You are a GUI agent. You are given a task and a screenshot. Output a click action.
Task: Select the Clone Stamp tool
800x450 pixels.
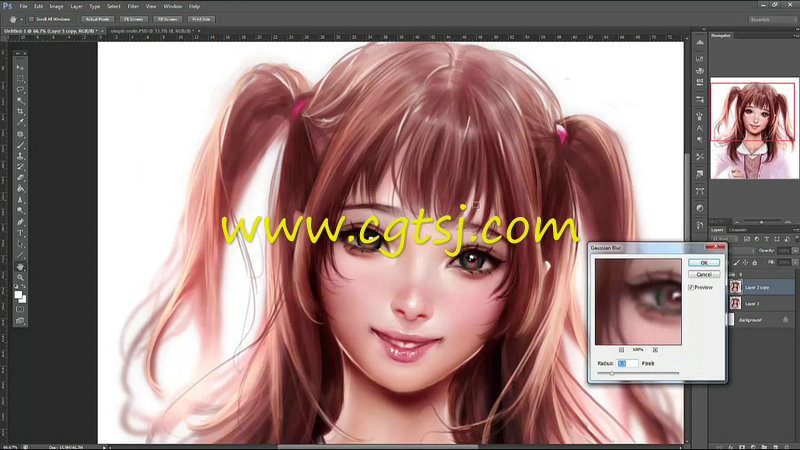click(20, 156)
